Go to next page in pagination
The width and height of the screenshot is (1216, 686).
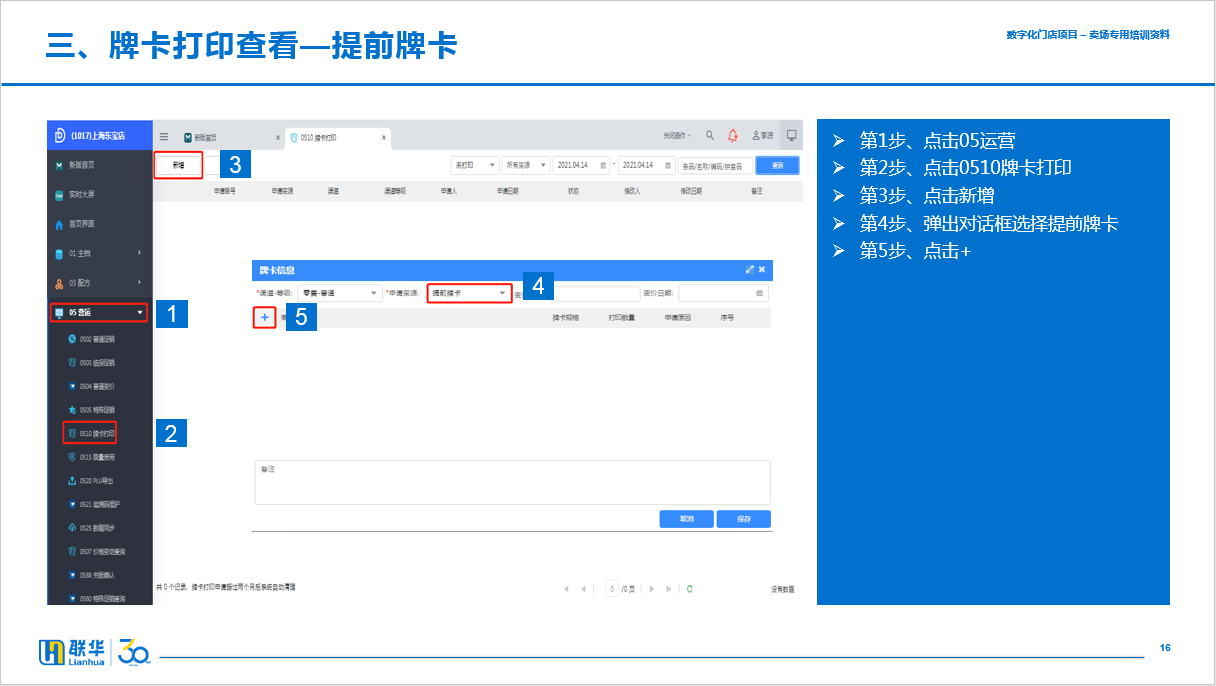click(652, 589)
